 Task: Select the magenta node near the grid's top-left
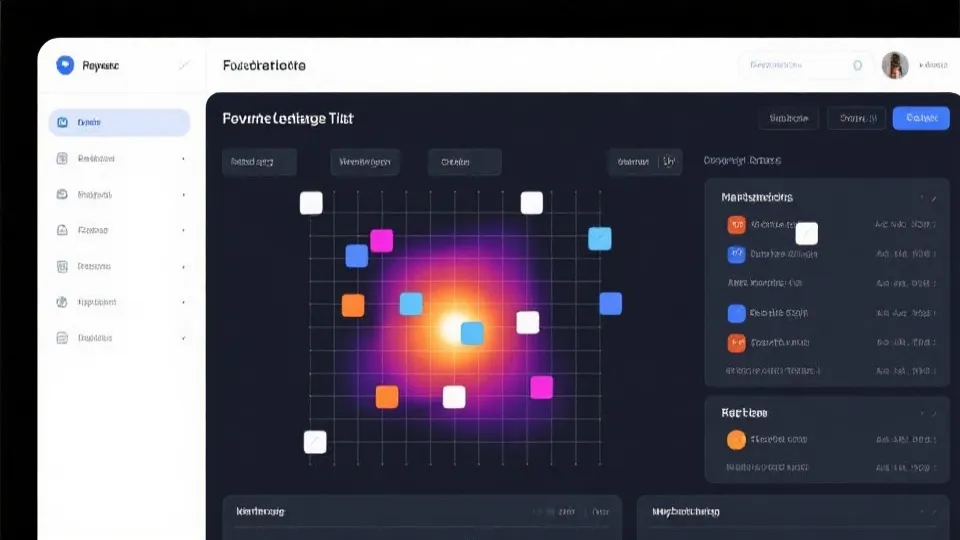tap(382, 240)
